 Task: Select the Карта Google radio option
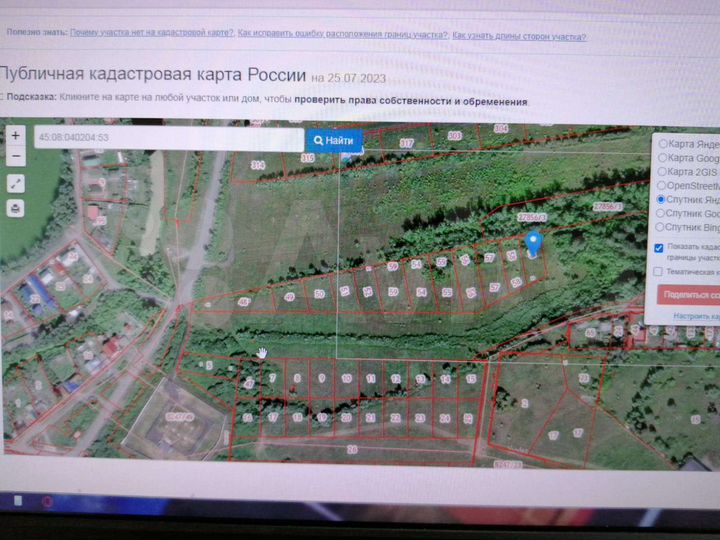coord(662,158)
